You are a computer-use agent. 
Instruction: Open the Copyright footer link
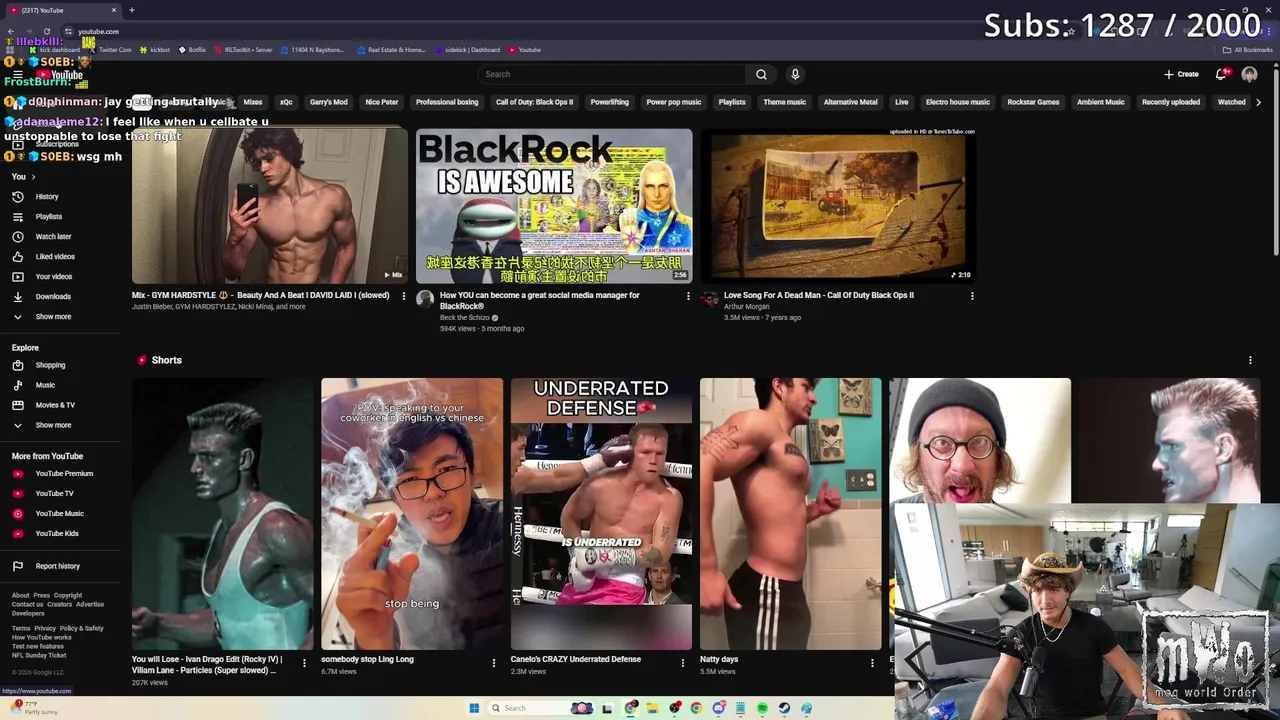click(68, 596)
